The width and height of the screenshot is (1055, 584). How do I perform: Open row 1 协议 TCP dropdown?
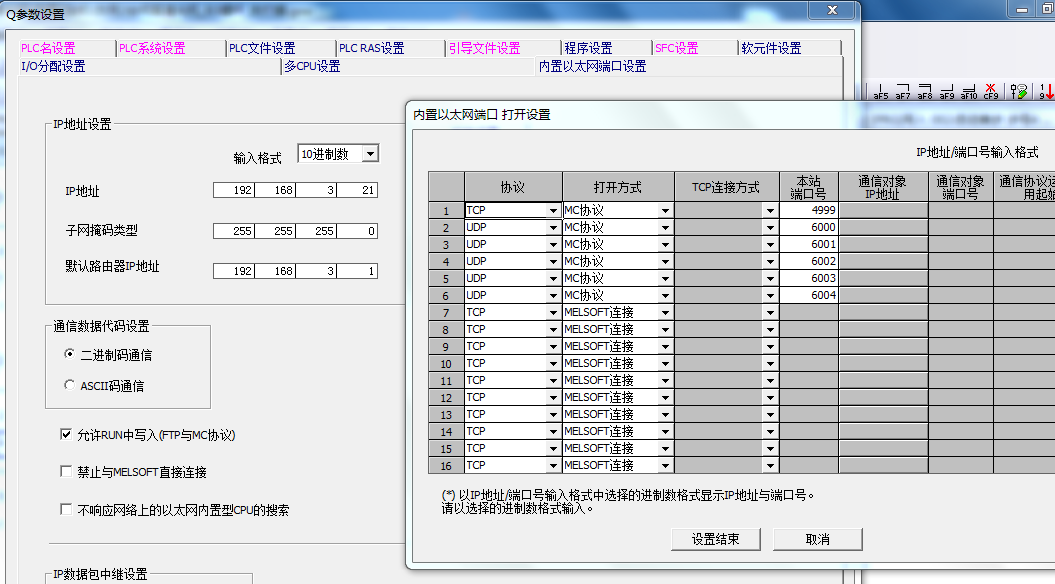pyautogui.click(x=553, y=211)
